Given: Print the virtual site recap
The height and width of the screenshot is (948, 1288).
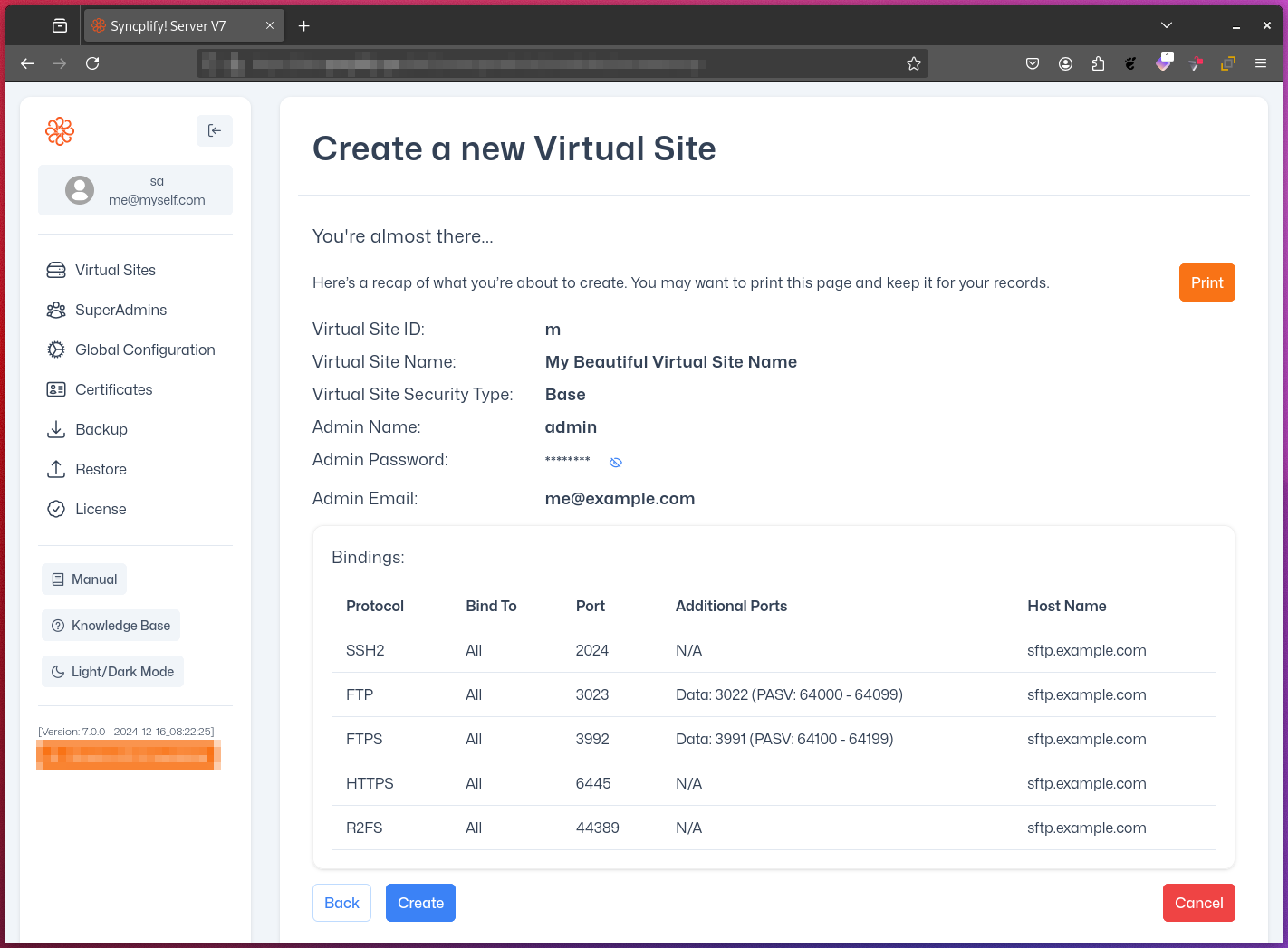Looking at the screenshot, I should click(x=1206, y=282).
